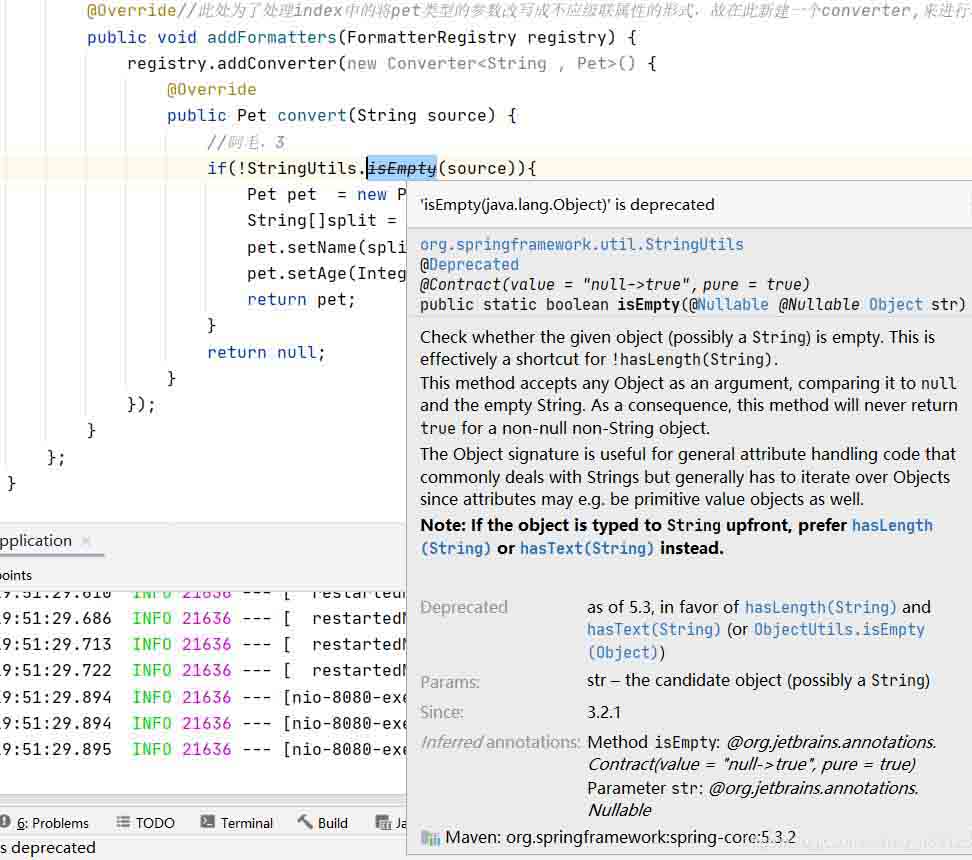Open hasLength link in the bold note
Viewport: 972px width, 860px height.
point(892,525)
